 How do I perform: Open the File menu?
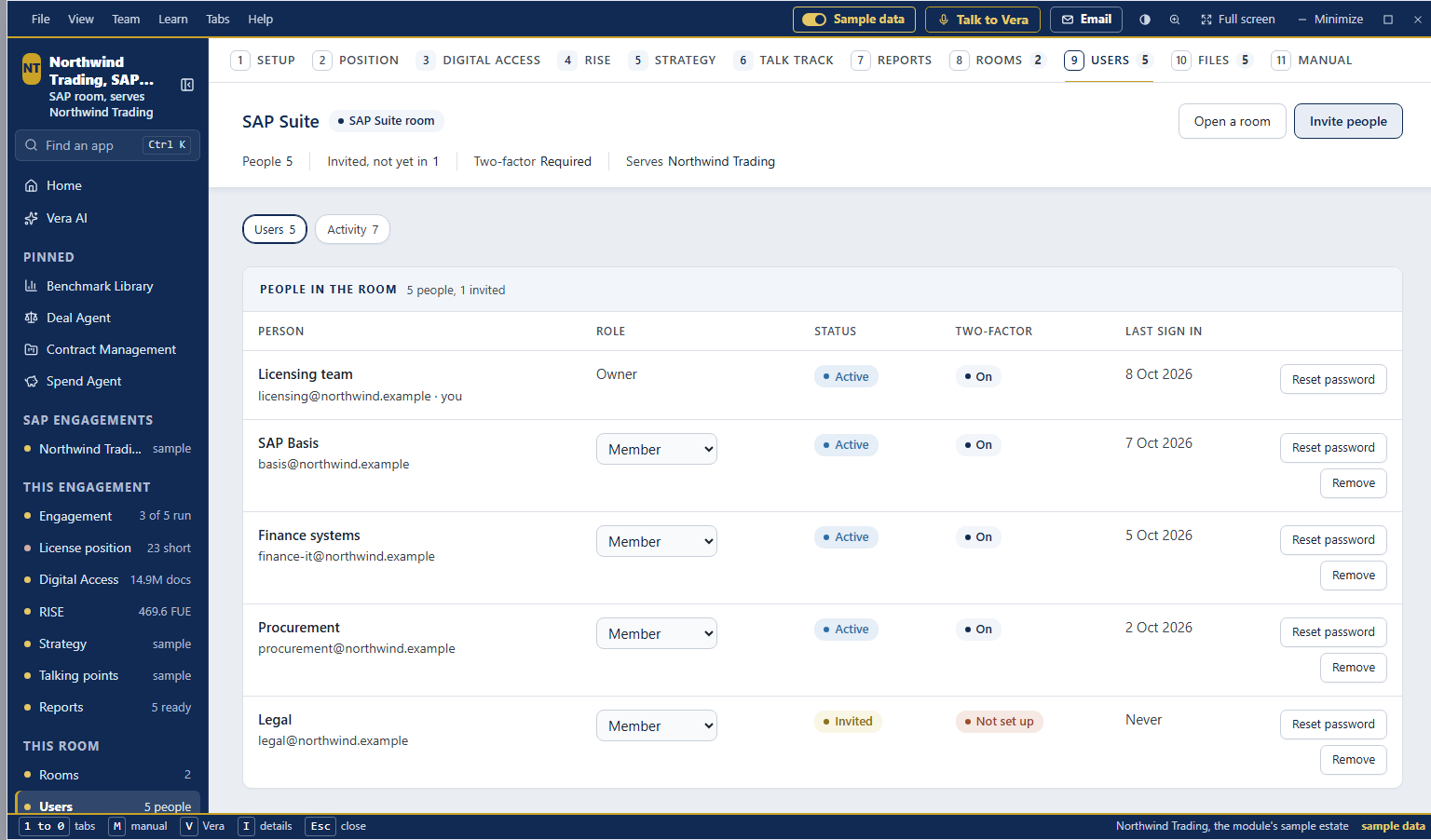coord(41,20)
